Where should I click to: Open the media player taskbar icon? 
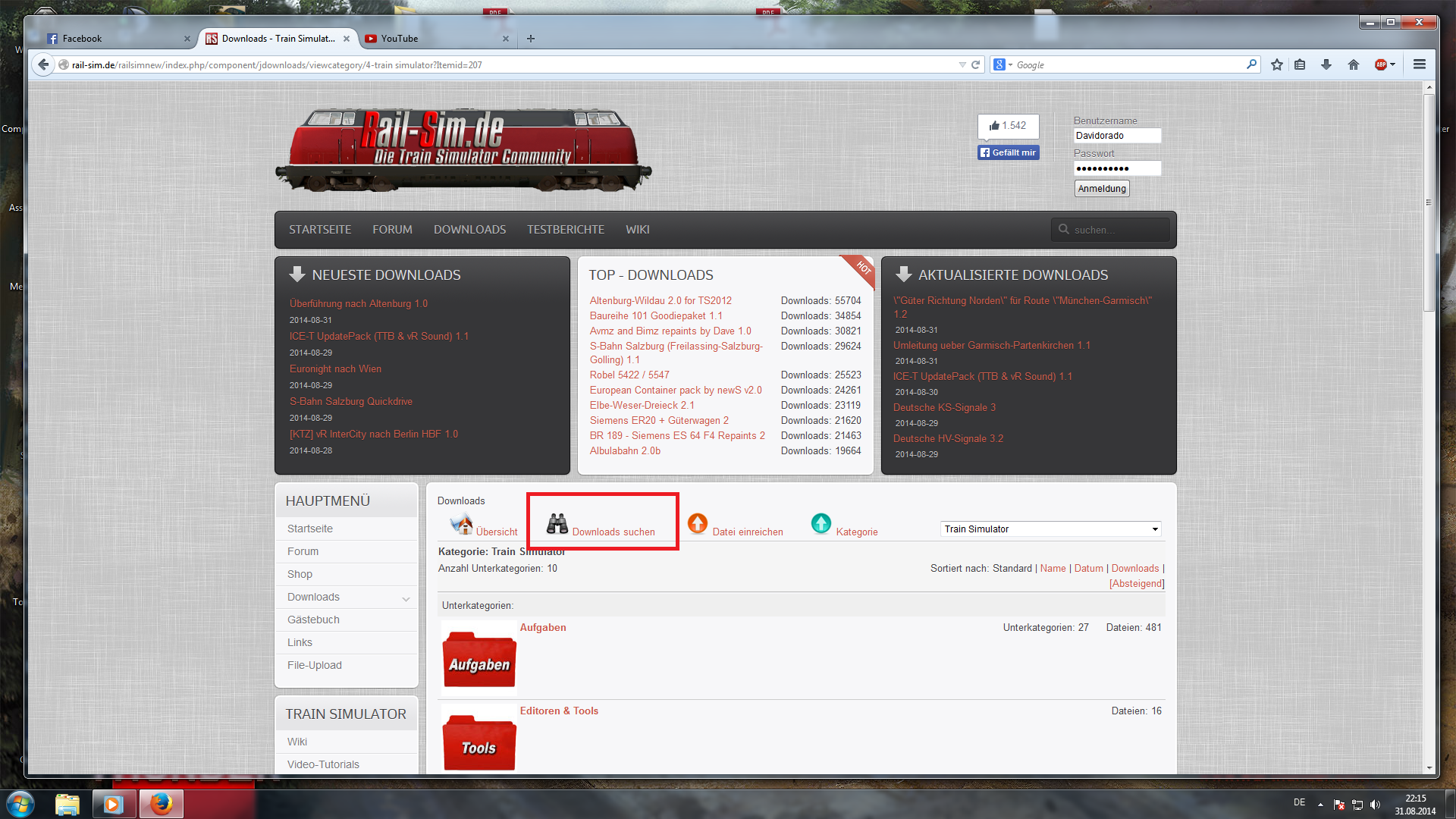(x=113, y=804)
